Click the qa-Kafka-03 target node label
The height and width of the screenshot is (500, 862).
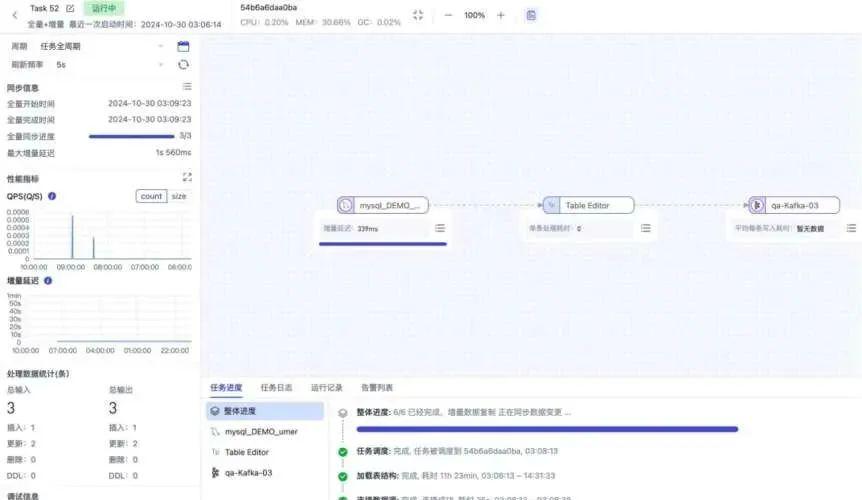coord(794,205)
